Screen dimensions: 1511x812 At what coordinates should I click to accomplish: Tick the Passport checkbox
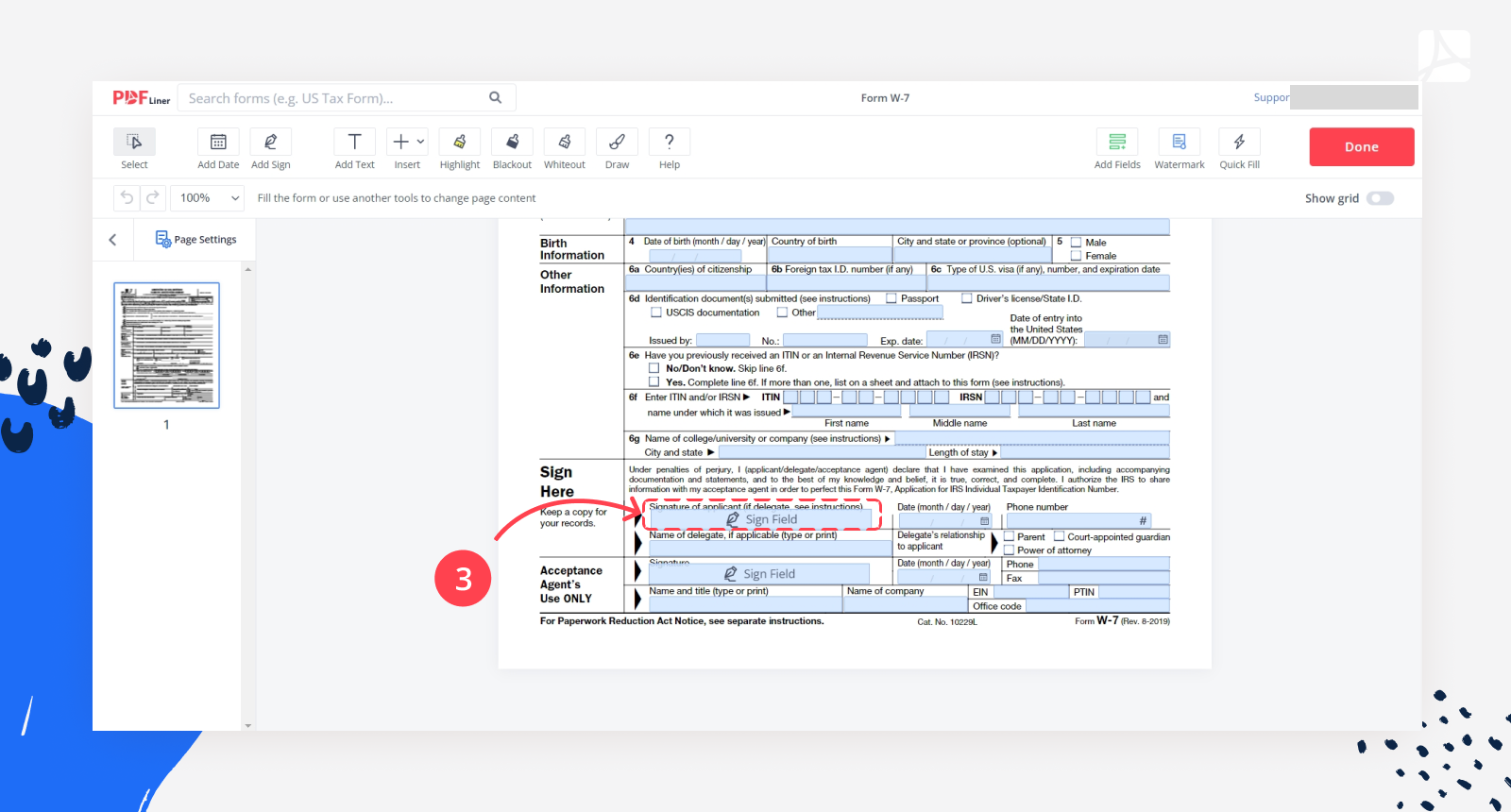pos(891,298)
